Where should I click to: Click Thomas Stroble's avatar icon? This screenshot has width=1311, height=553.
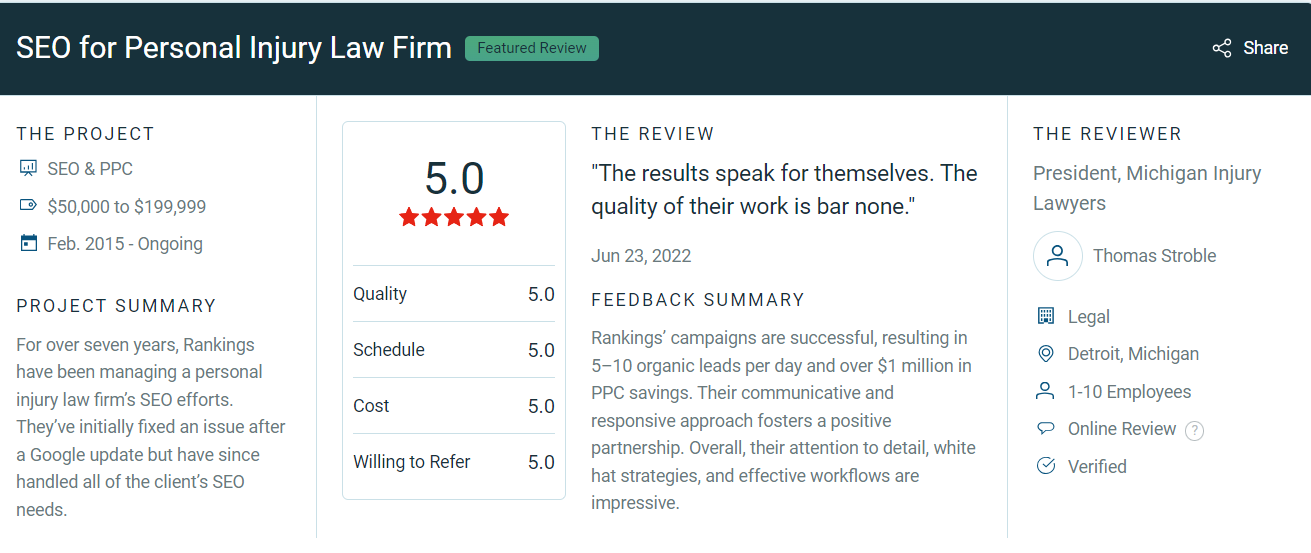tap(1057, 256)
